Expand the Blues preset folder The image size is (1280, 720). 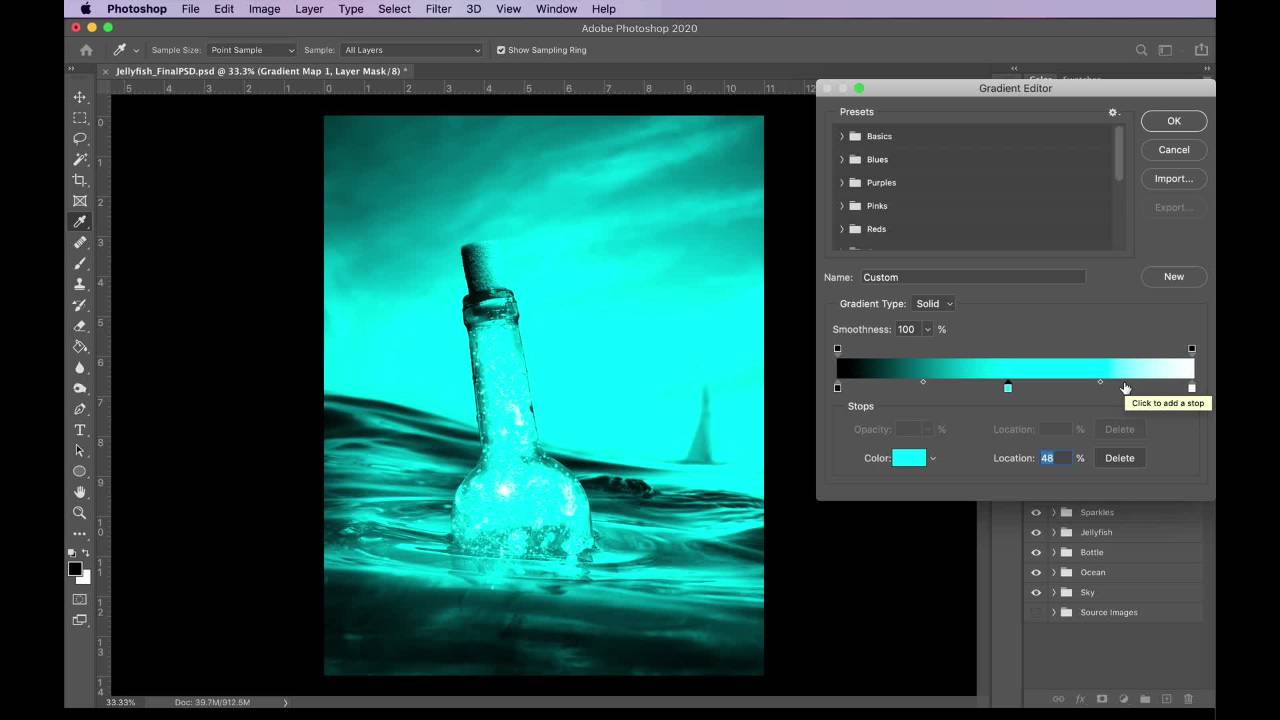[x=842, y=160]
